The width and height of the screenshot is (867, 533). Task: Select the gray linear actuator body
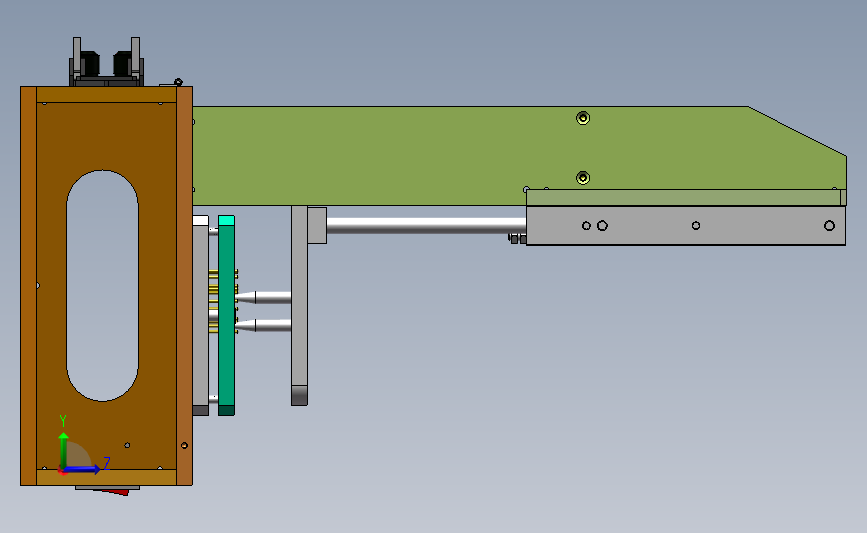coord(686,226)
